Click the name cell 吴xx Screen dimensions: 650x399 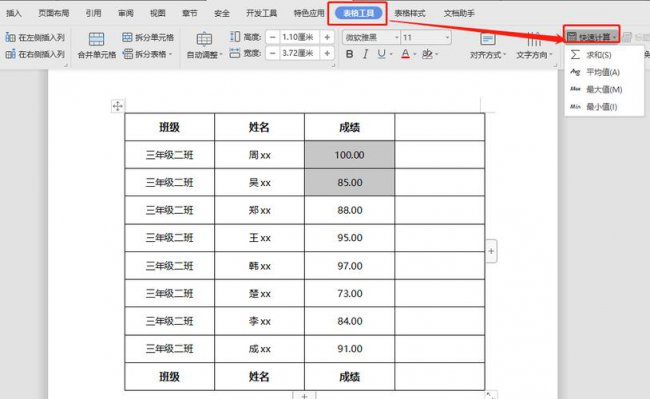260,182
